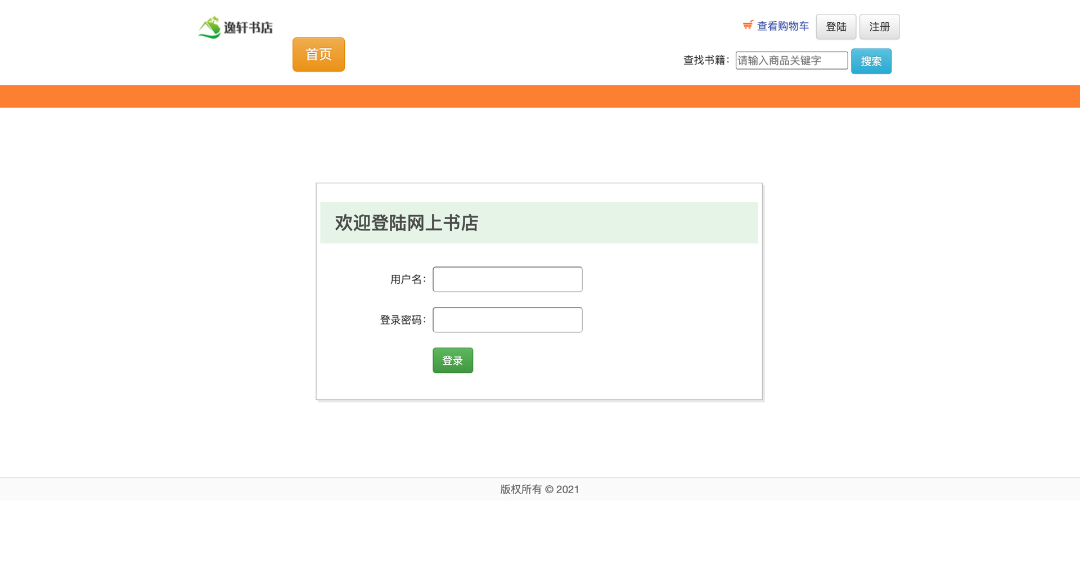
Task: Click the 查找书籍 label
Action: click(x=705, y=61)
